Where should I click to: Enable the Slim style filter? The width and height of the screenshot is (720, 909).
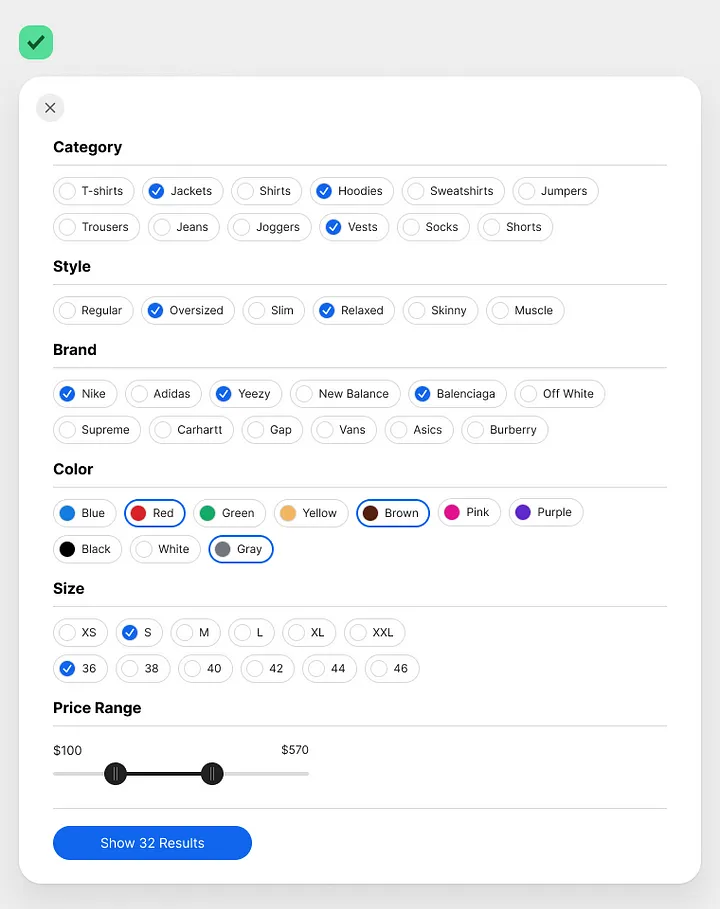click(274, 311)
